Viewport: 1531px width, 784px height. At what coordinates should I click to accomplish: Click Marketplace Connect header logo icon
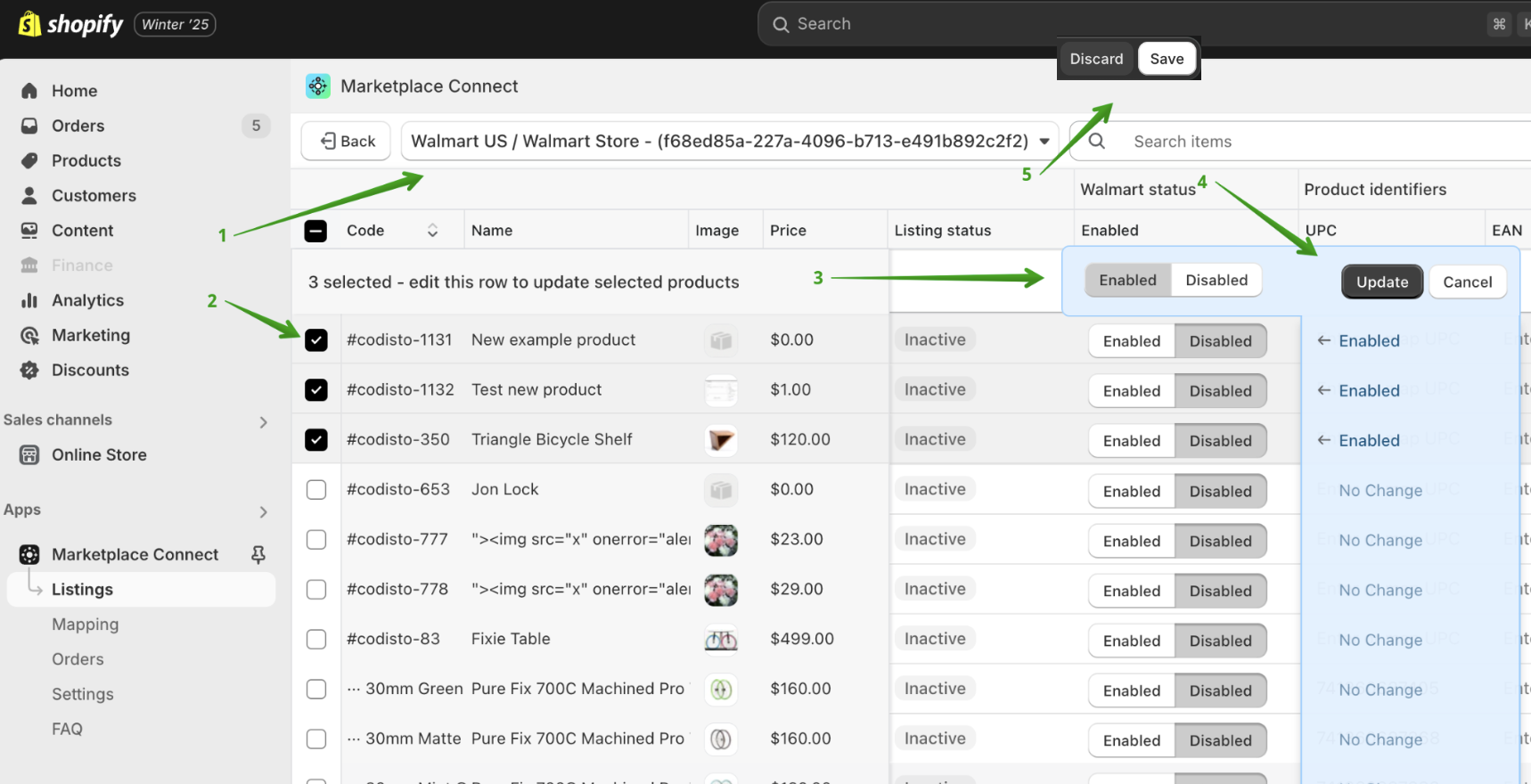click(x=318, y=86)
